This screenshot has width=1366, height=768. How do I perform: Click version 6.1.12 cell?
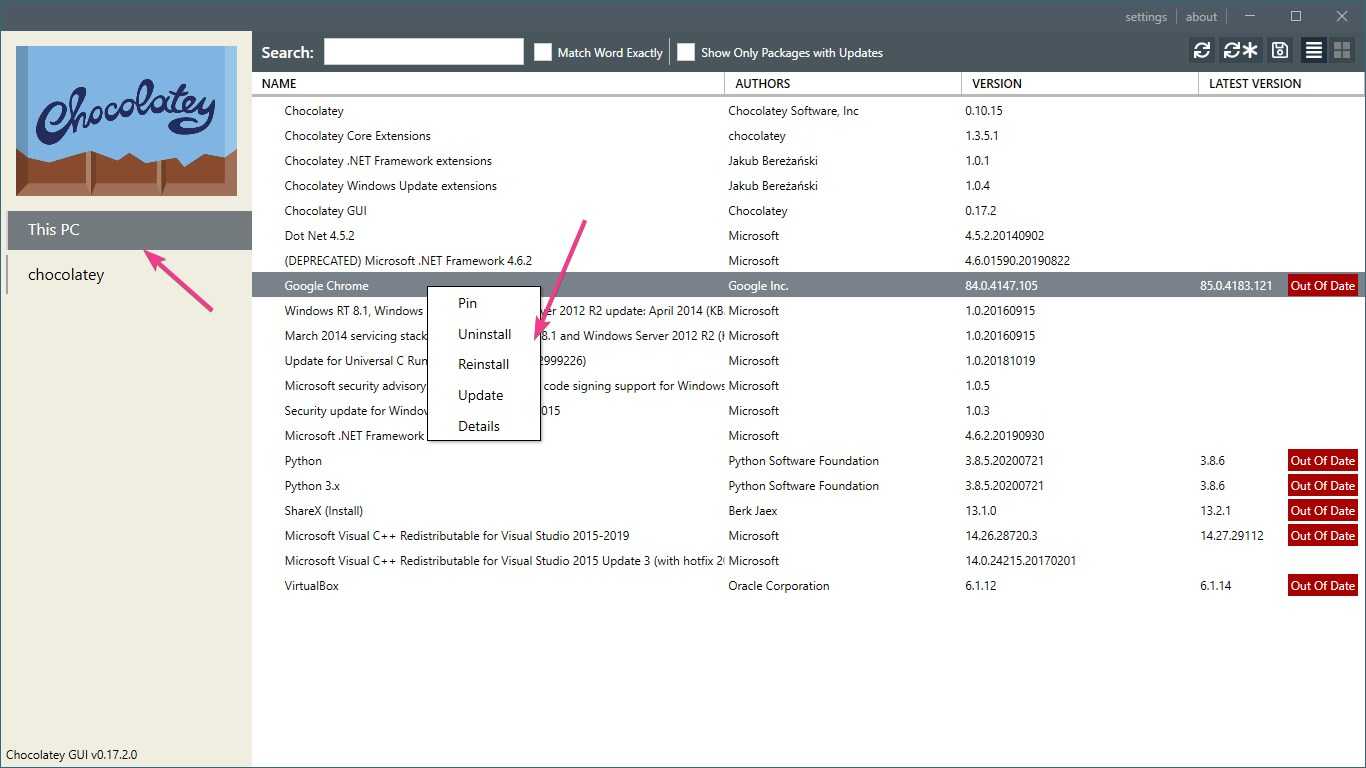(980, 586)
